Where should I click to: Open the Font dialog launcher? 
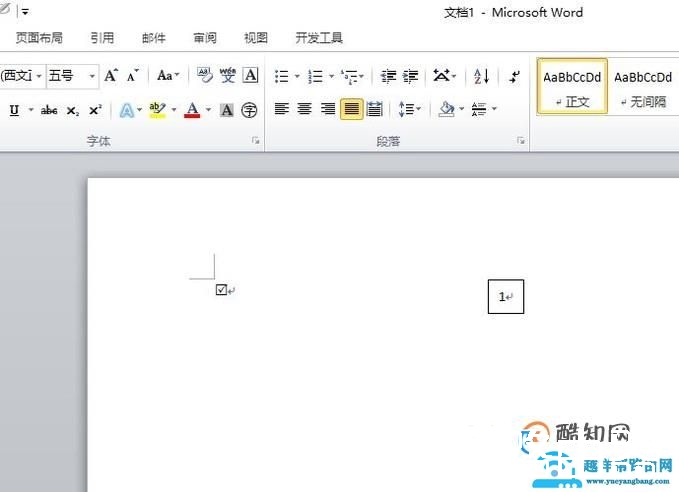coord(256,140)
